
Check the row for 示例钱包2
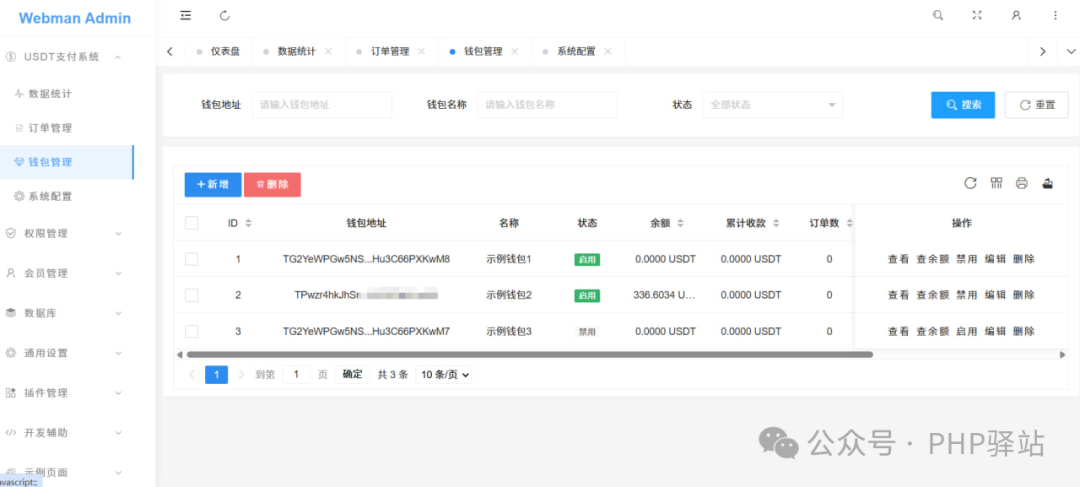pos(191,295)
